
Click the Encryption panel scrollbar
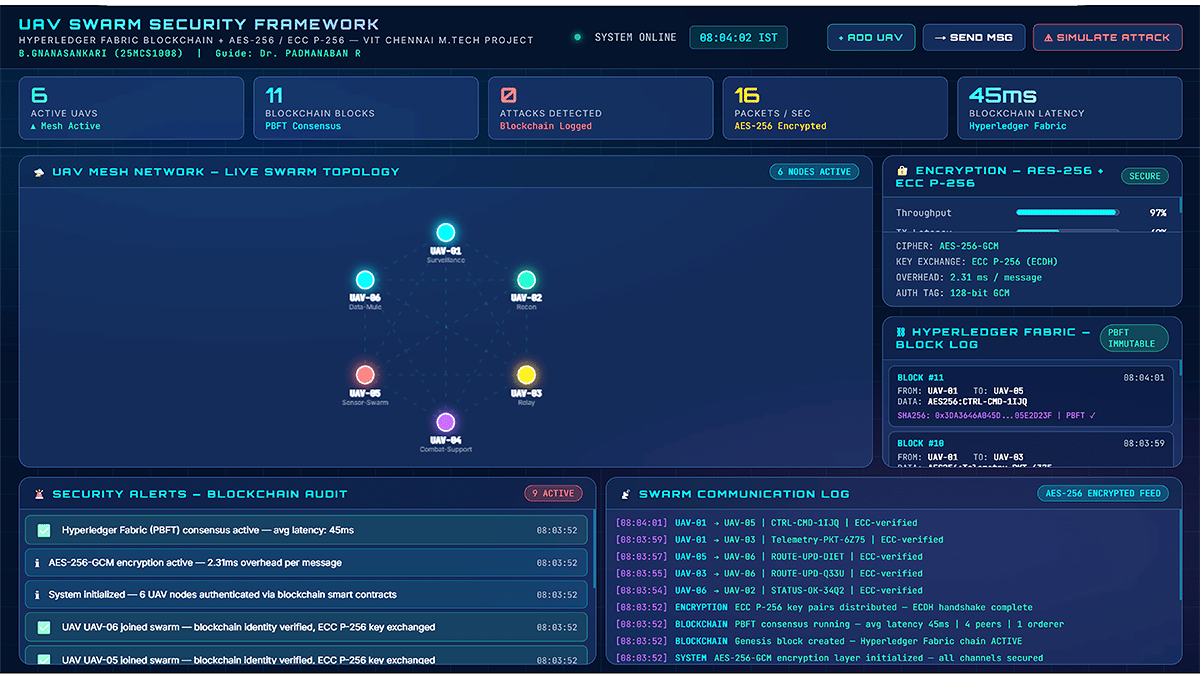coord(1180,205)
